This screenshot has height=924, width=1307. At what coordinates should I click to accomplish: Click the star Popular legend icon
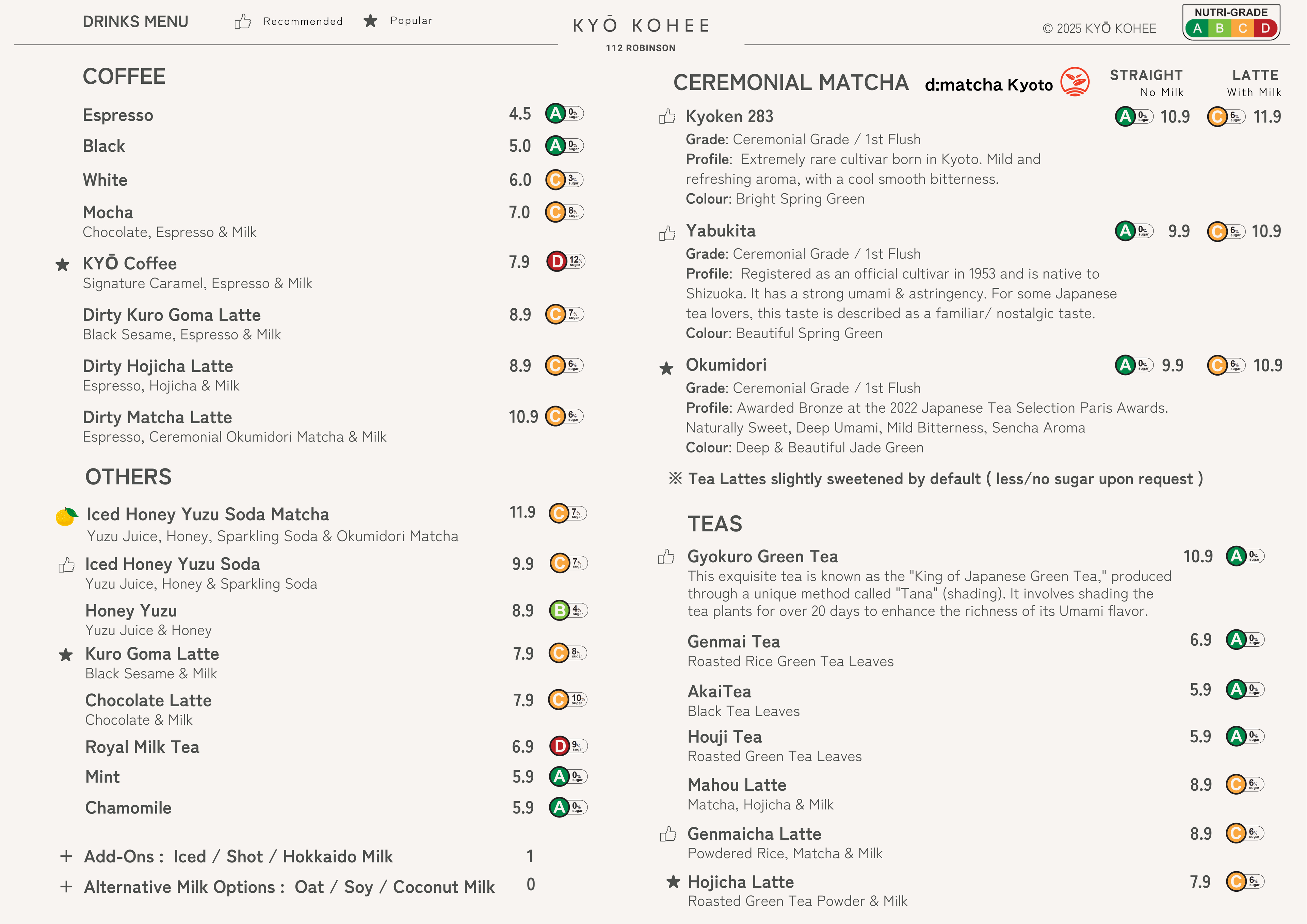371,21
